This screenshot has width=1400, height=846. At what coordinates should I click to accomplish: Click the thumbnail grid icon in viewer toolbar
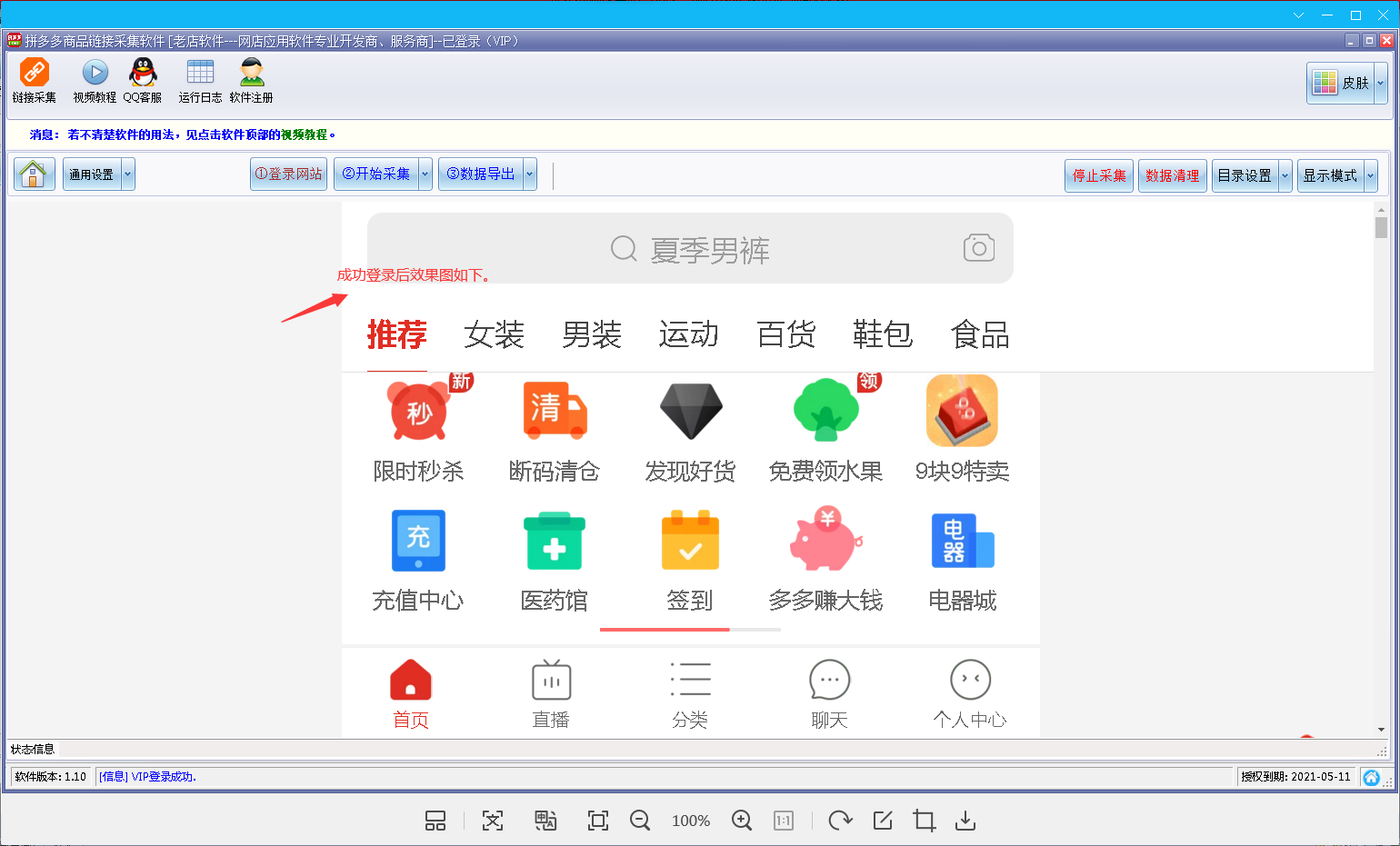pos(435,821)
